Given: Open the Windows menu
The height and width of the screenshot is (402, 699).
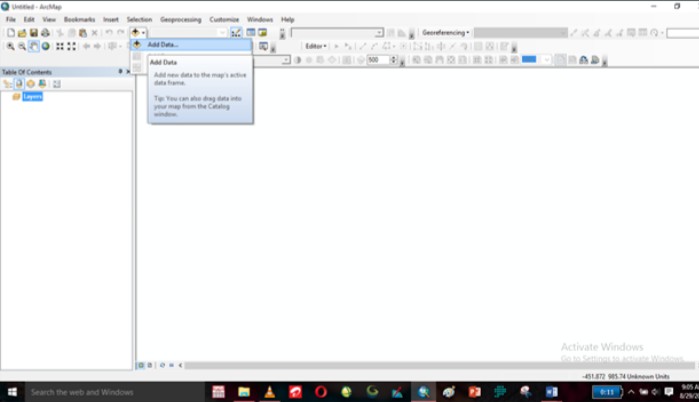Looking at the screenshot, I should click(x=260, y=20).
